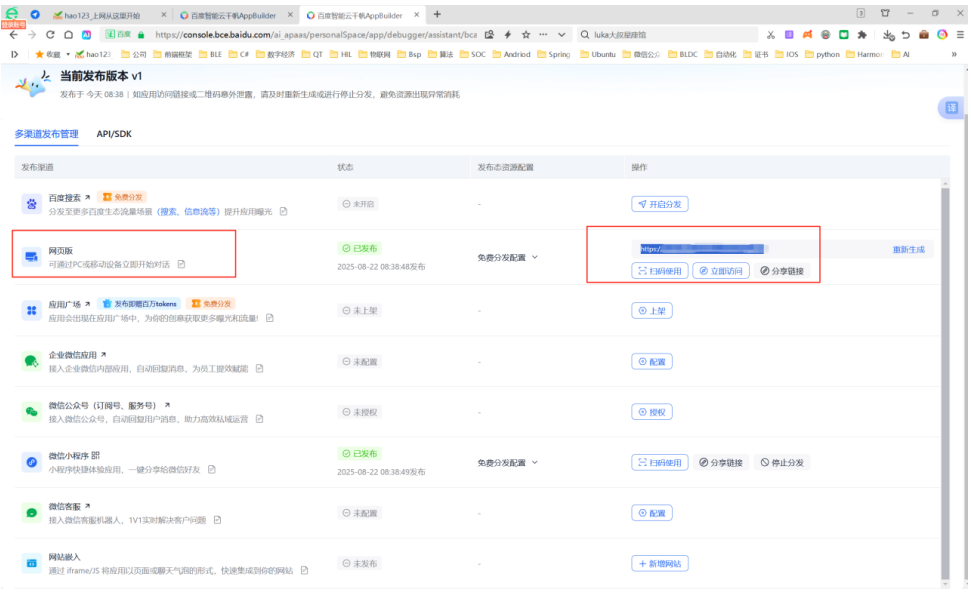Click the browser home icon
The width and height of the screenshot is (971, 594).
[x=68, y=35]
